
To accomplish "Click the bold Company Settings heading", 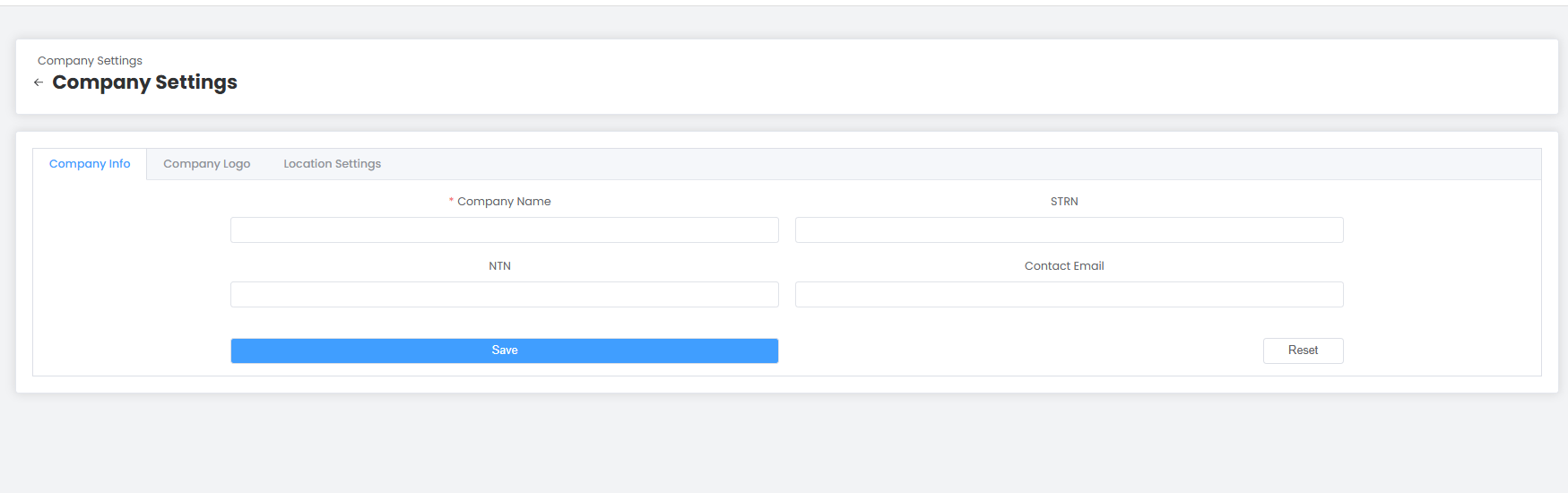I will (x=144, y=82).
